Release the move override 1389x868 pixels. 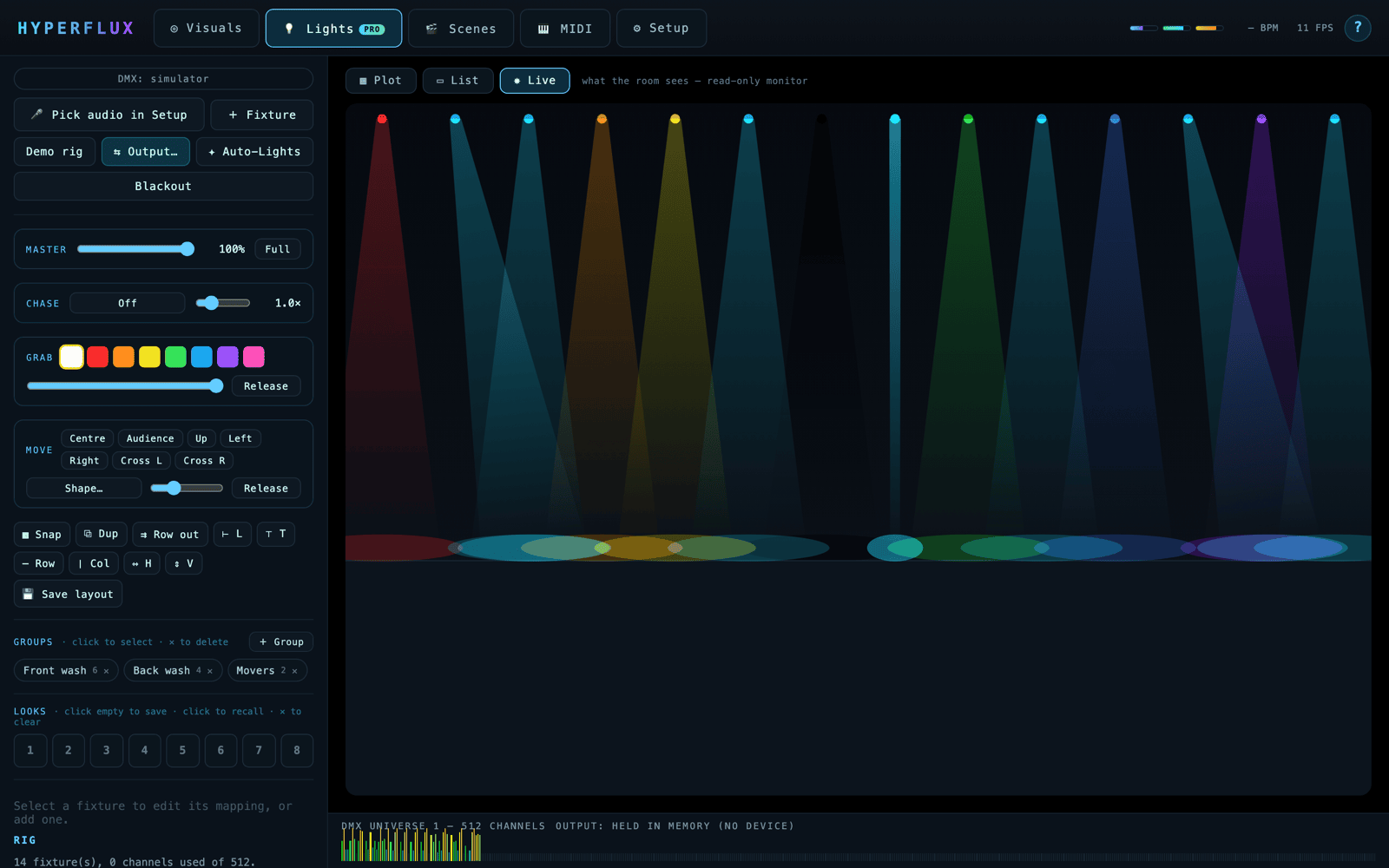coord(267,489)
